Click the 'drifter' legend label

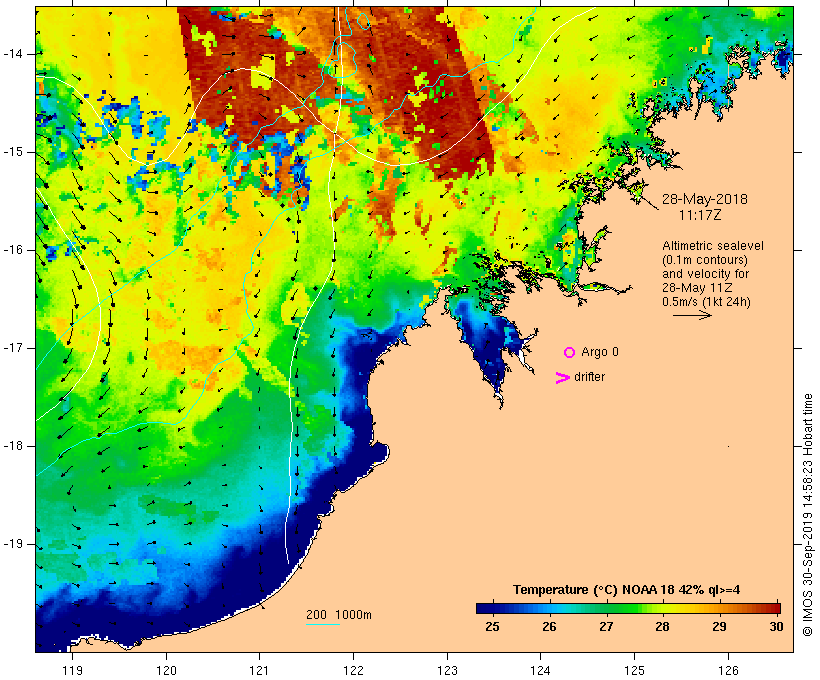pos(589,377)
